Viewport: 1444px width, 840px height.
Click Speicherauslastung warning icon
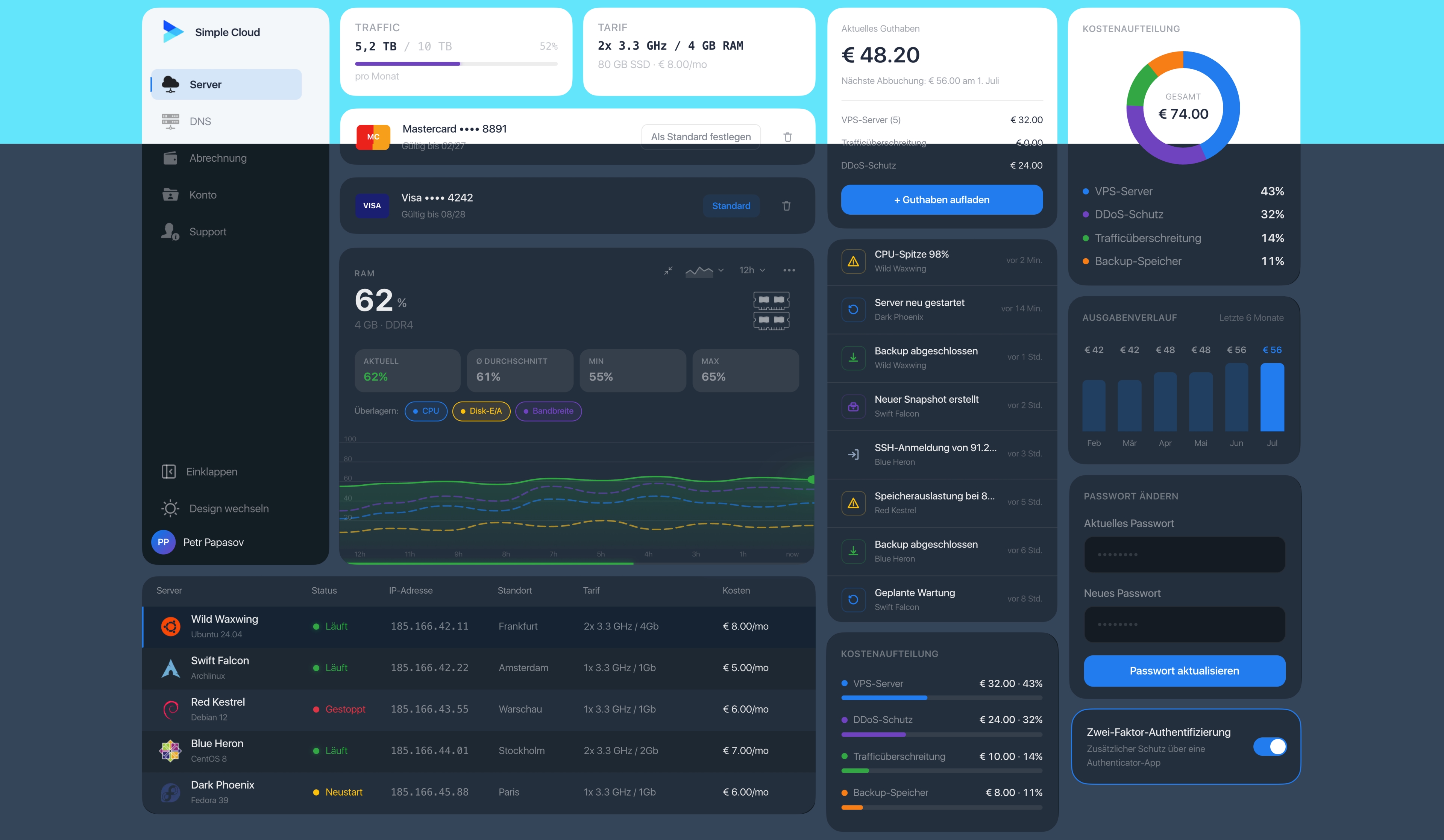pos(853,503)
